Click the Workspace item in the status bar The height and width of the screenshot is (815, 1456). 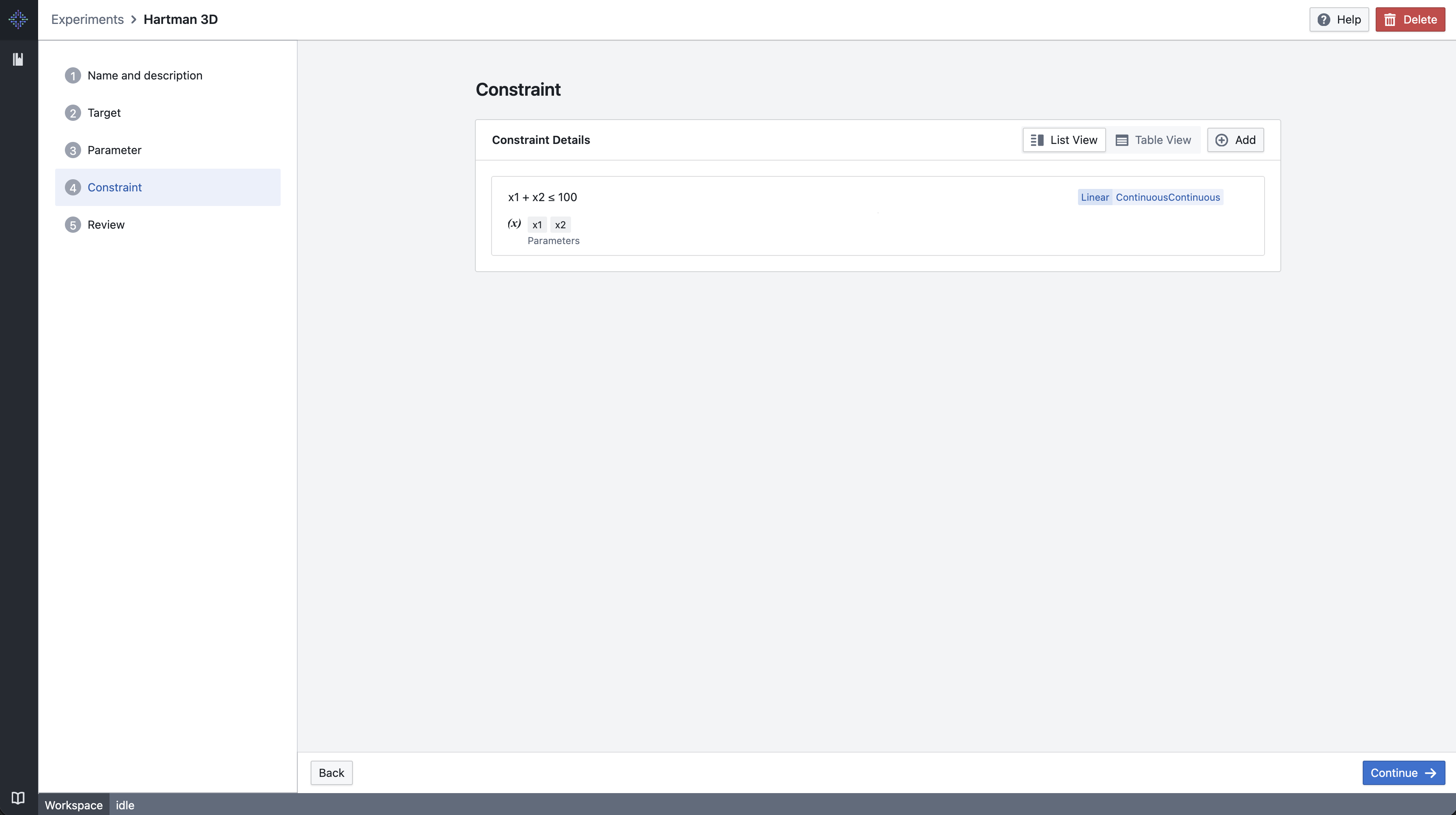[x=73, y=805]
